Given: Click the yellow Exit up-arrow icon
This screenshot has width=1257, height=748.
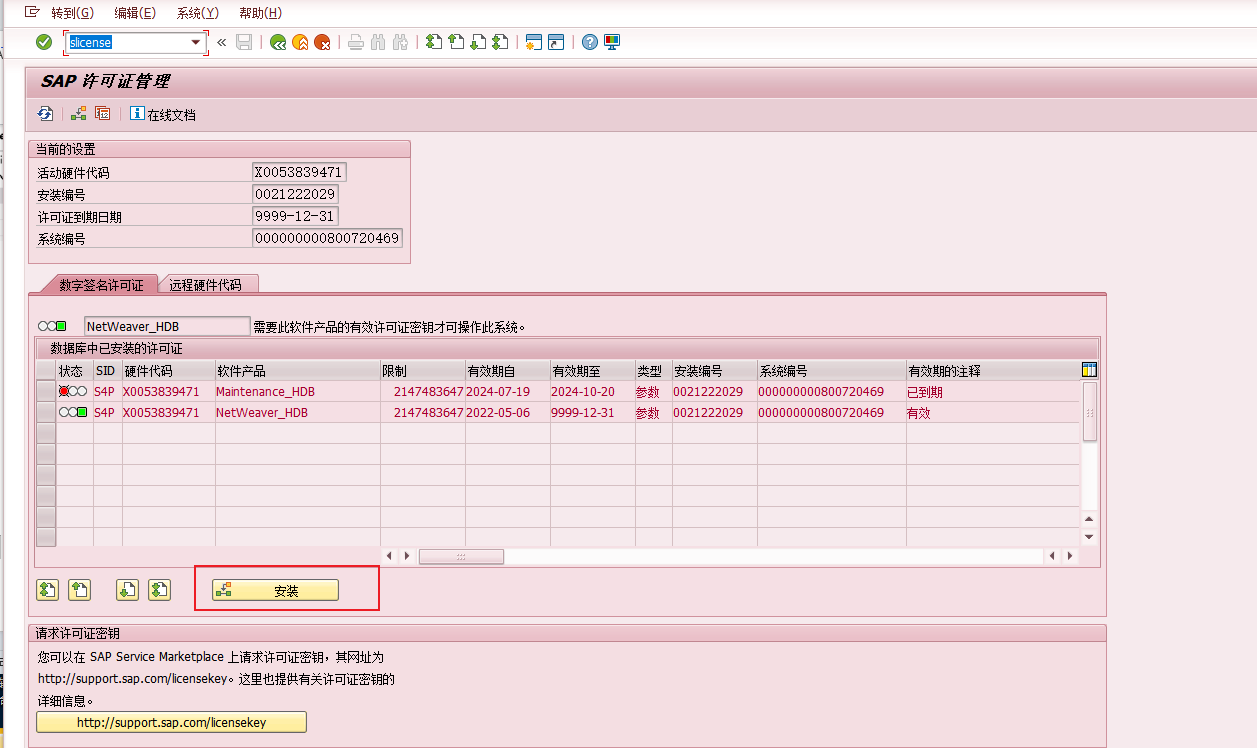Looking at the screenshot, I should pyautogui.click(x=300, y=42).
